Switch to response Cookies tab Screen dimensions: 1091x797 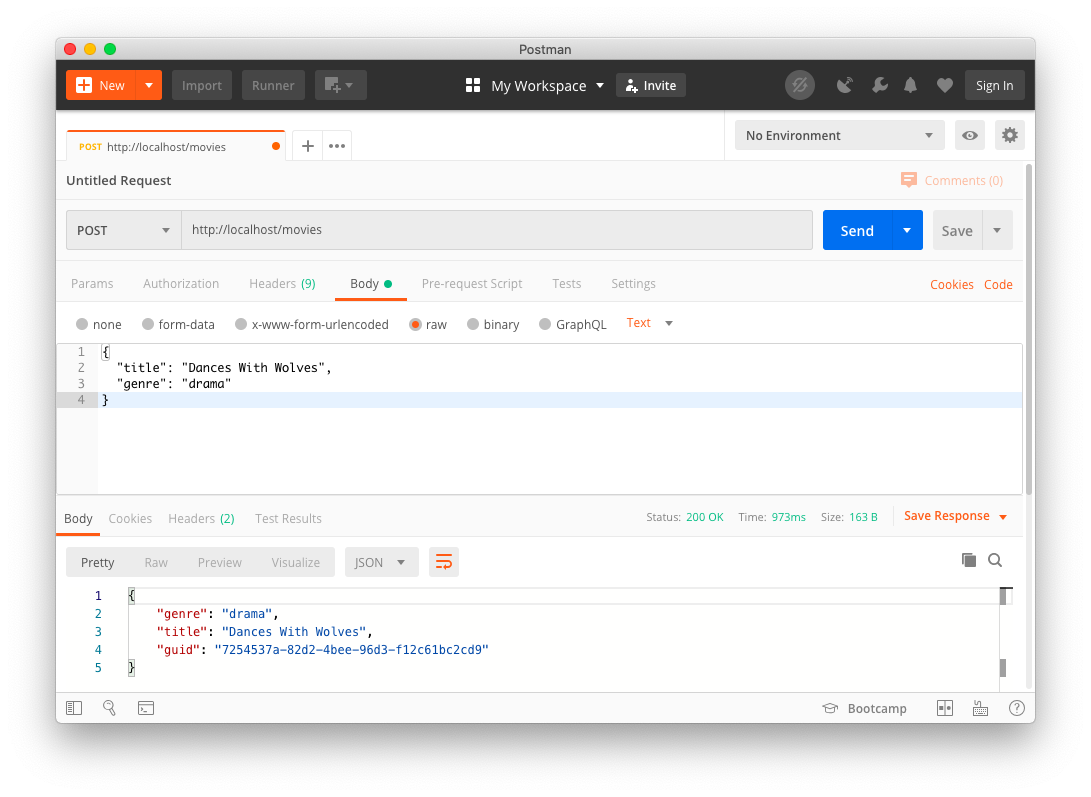pyautogui.click(x=130, y=519)
